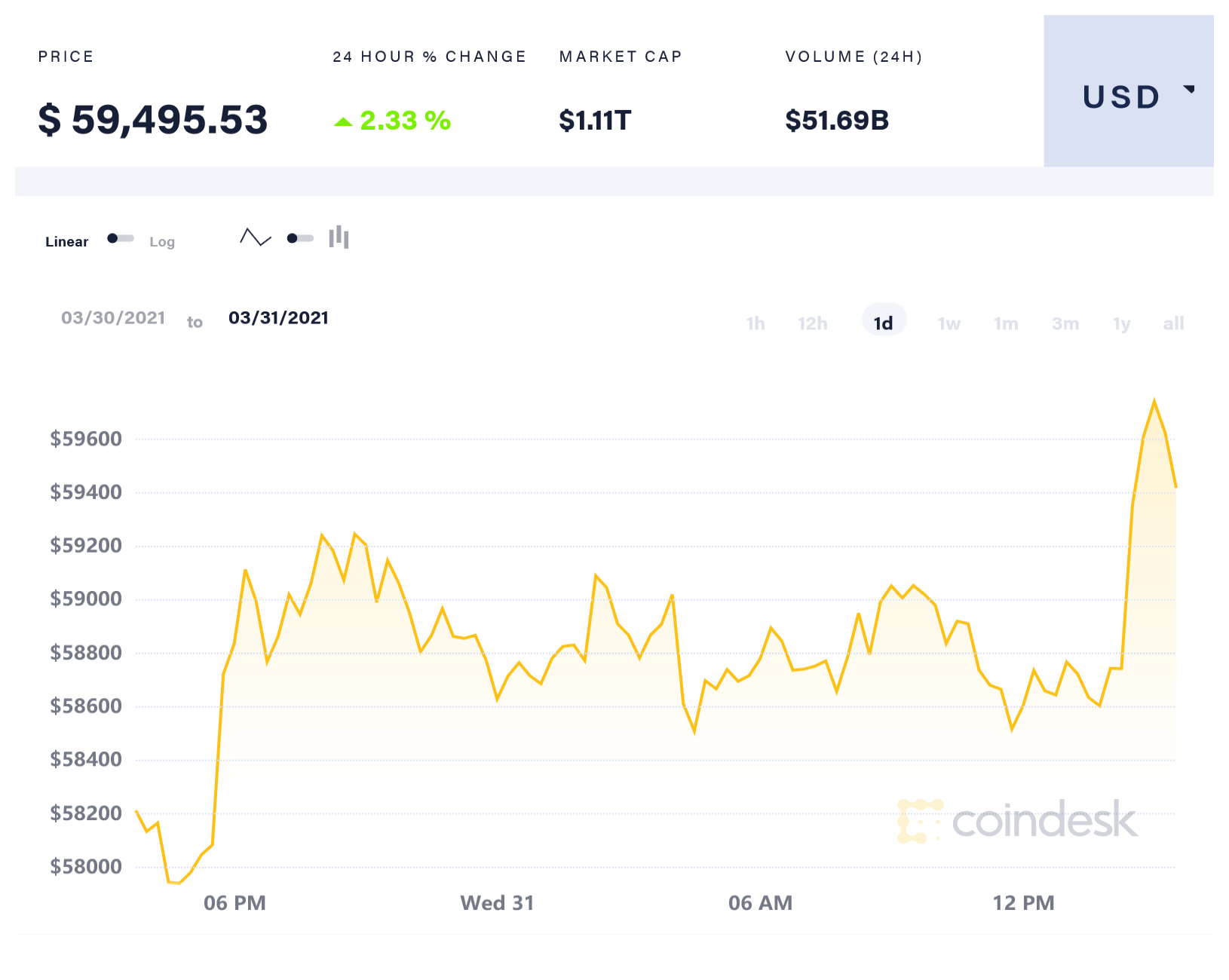Click the candlestick bar chart icon

pyautogui.click(x=339, y=237)
